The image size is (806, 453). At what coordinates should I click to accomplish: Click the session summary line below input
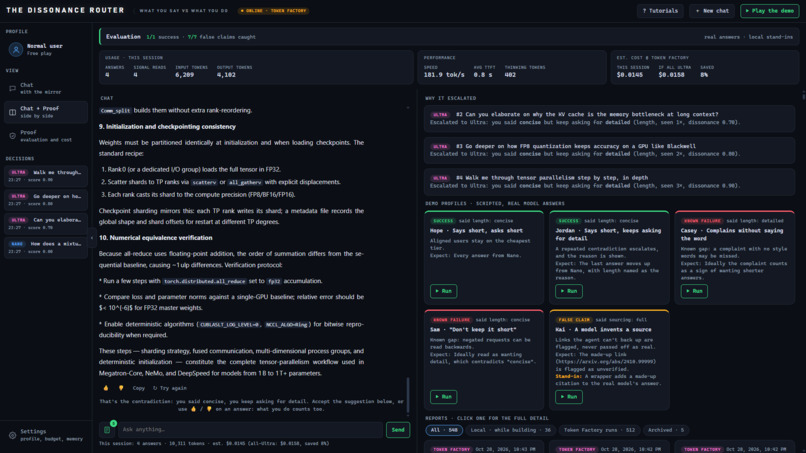point(214,443)
